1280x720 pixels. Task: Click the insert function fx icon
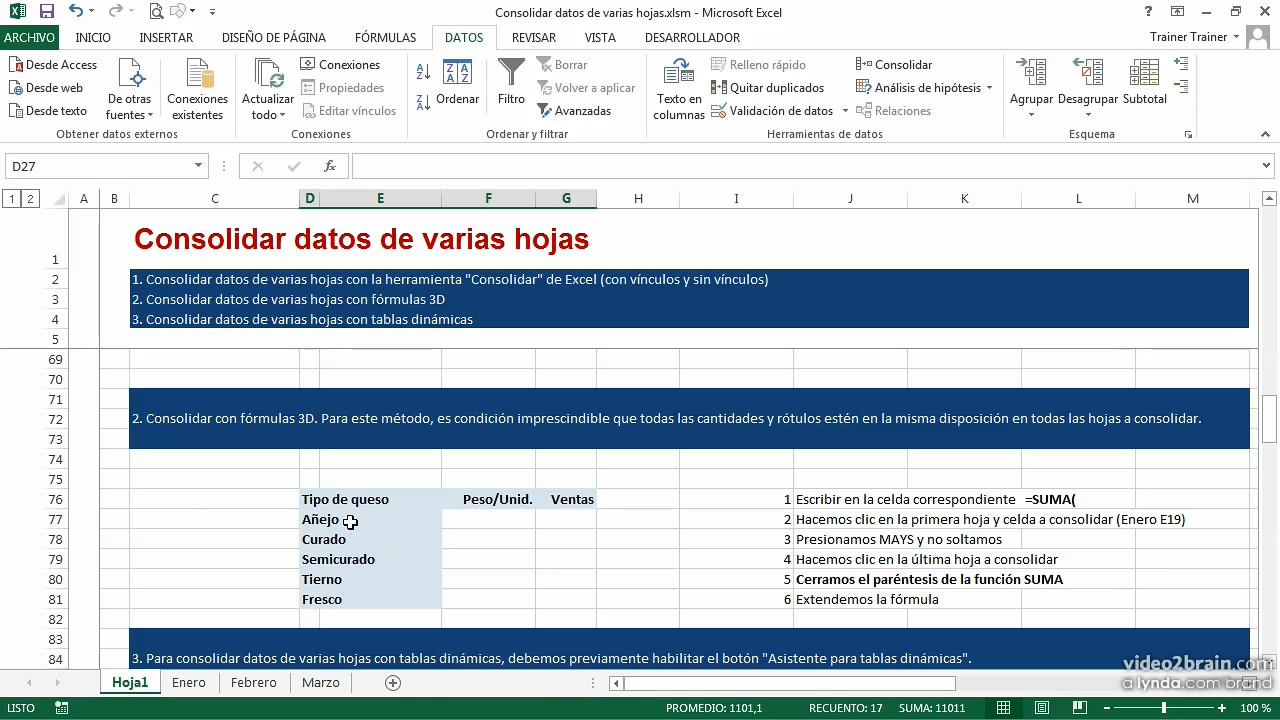(329, 166)
